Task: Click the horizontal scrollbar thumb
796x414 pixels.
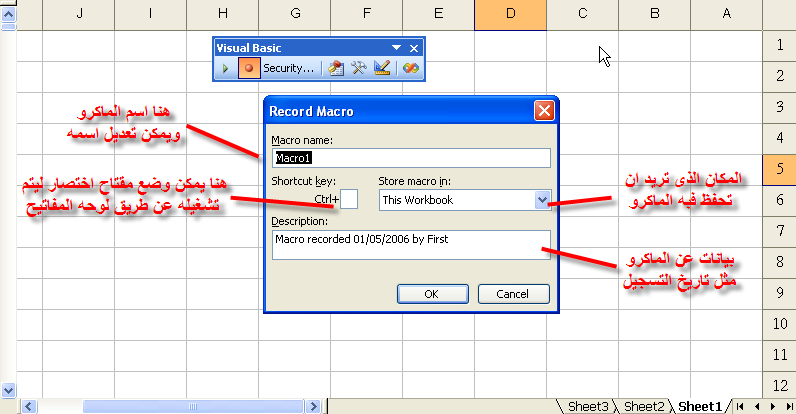Action: click(193, 406)
